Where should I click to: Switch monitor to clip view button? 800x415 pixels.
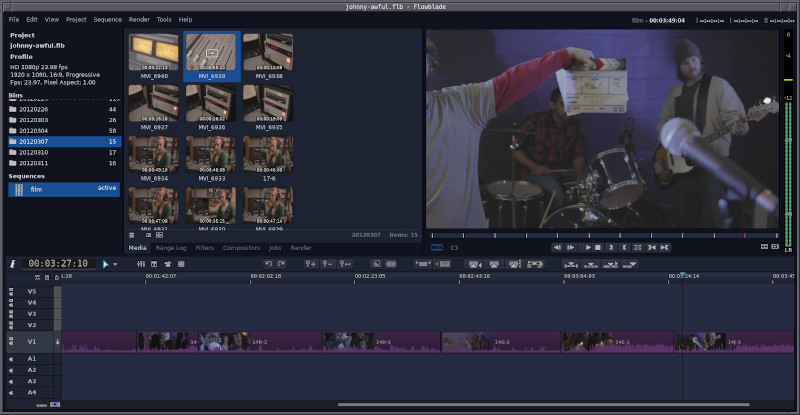click(x=454, y=248)
